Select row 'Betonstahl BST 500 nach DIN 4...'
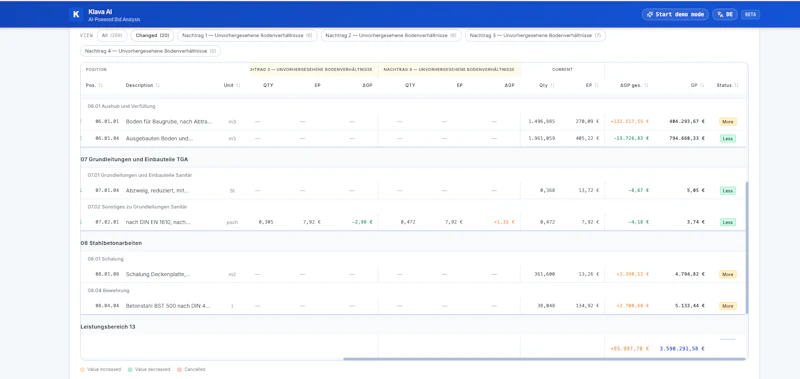 click(412, 306)
